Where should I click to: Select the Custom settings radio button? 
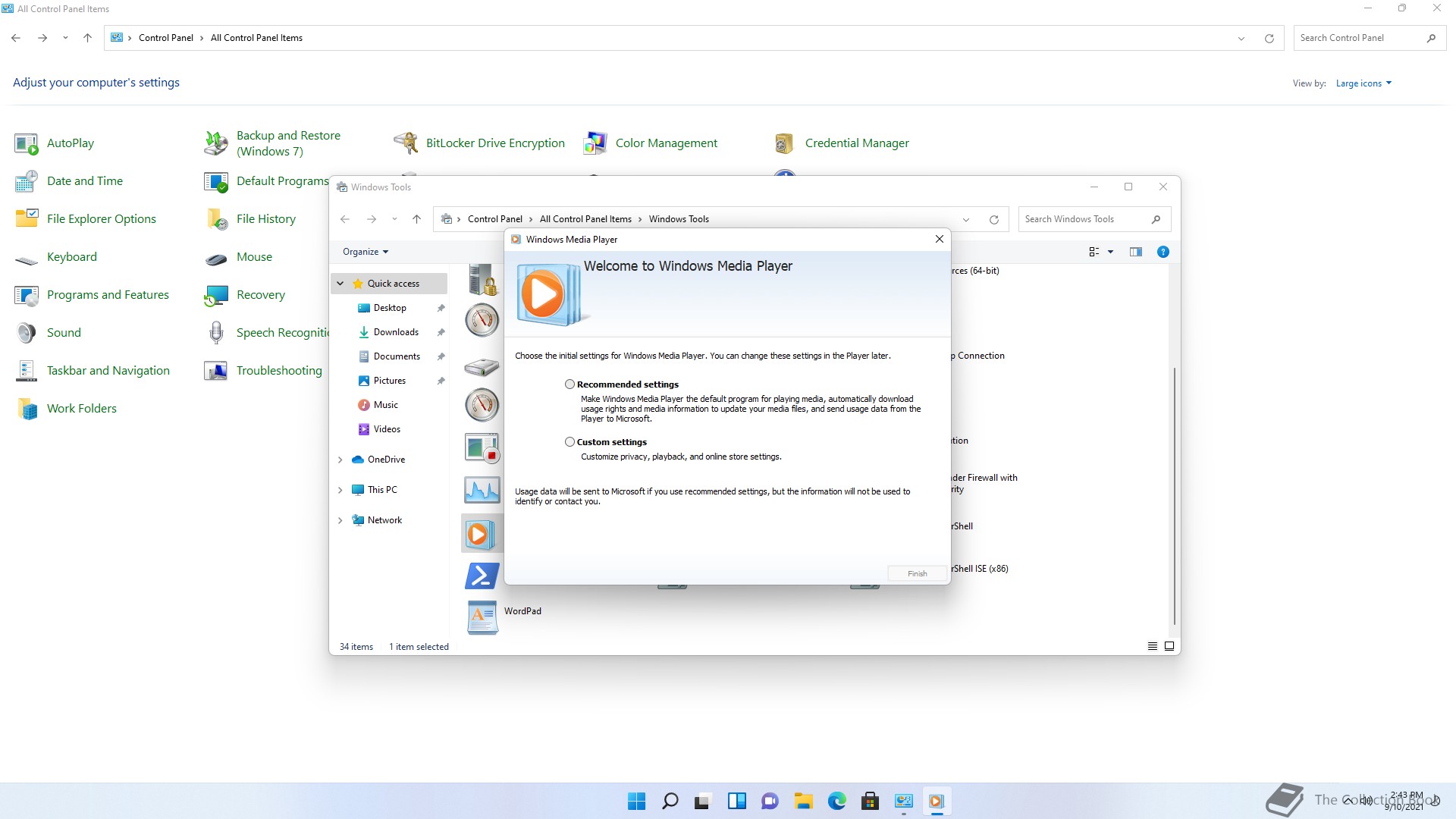tap(570, 442)
